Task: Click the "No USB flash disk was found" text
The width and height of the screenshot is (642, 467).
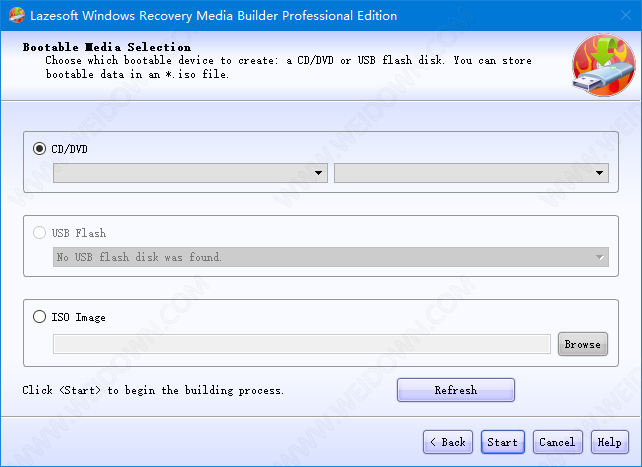Action: [139, 257]
